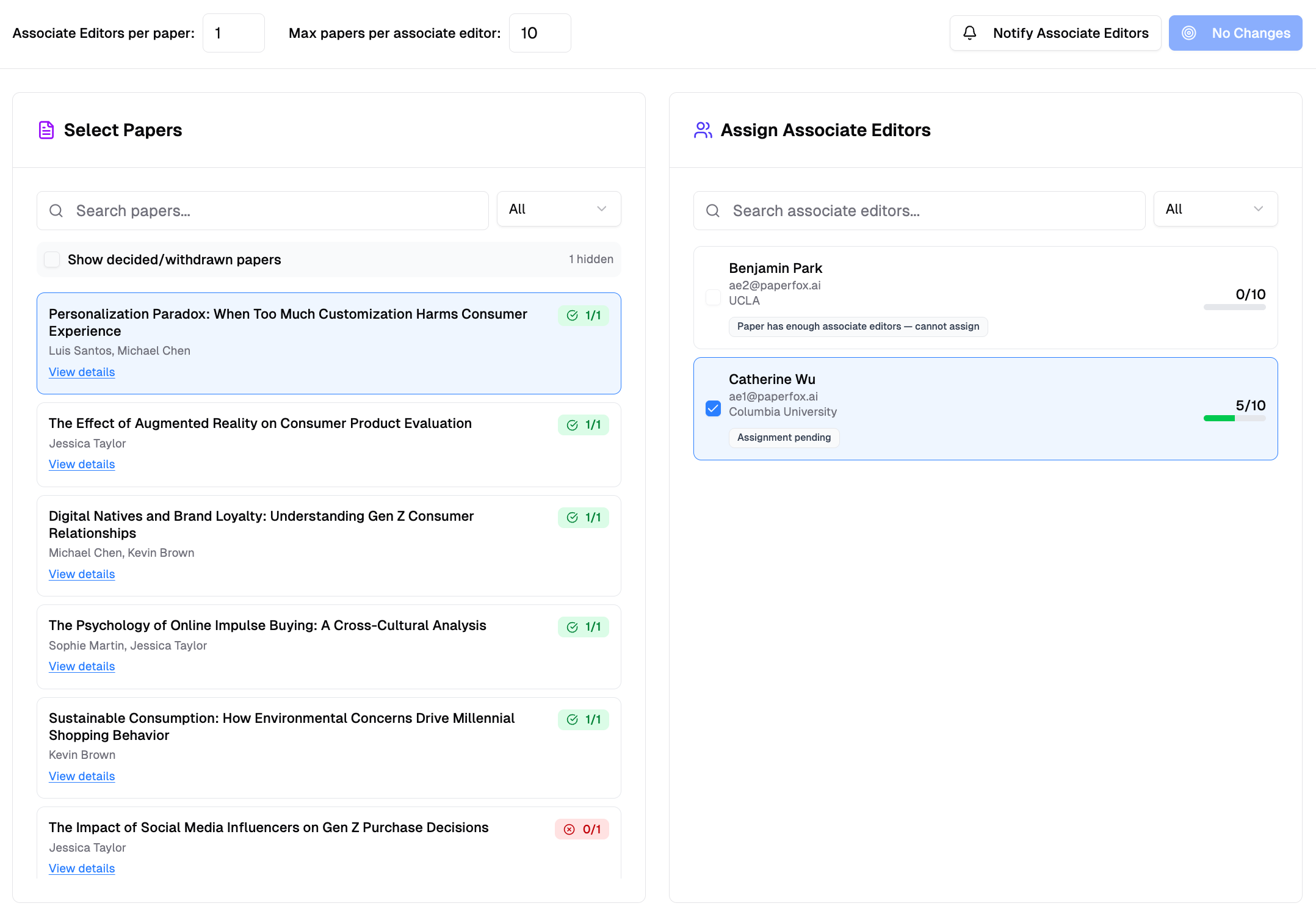Viewport: 1316px width, 917px height.
Task: Open View details for Sustainable Consumption paper
Action: tap(82, 776)
